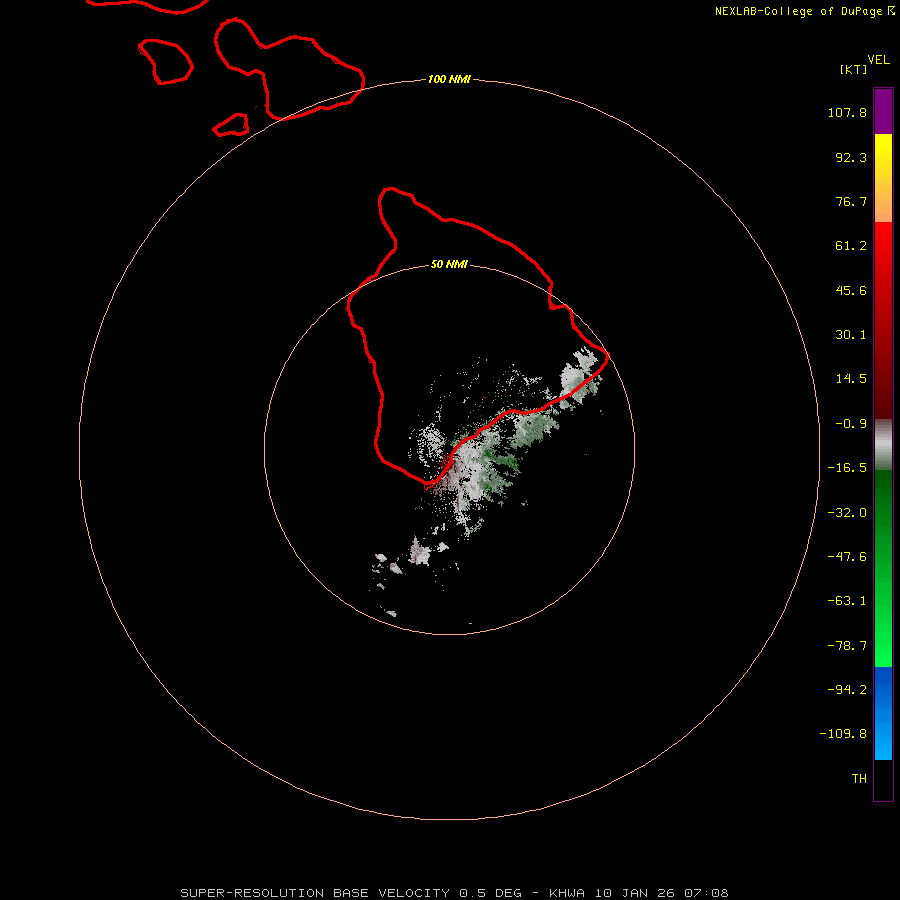
Task: Click the -47.6 velocity scale value
Action: pyautogui.click(x=847, y=557)
